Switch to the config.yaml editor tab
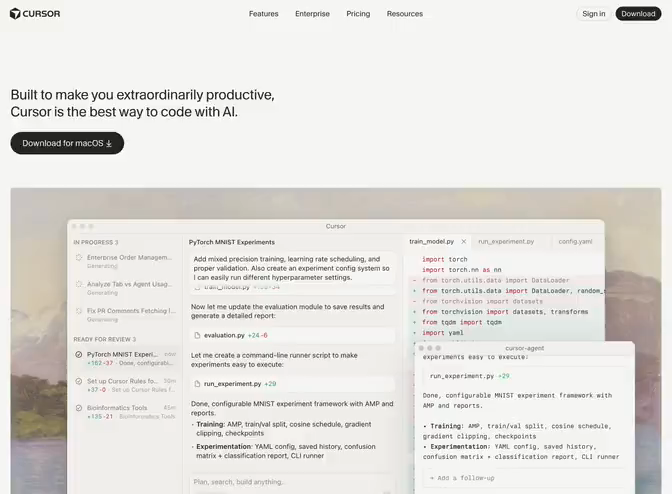This screenshot has width=672, height=494. [x=575, y=241]
